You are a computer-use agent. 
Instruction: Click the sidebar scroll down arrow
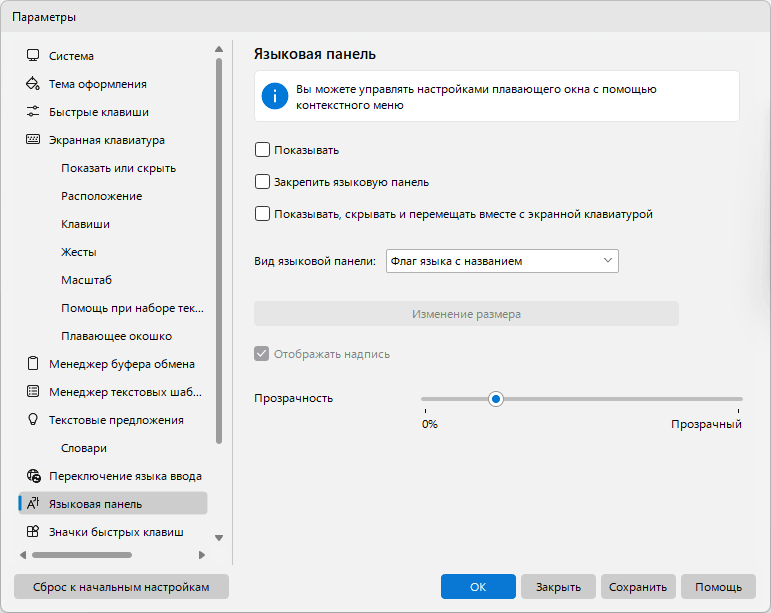(219, 538)
